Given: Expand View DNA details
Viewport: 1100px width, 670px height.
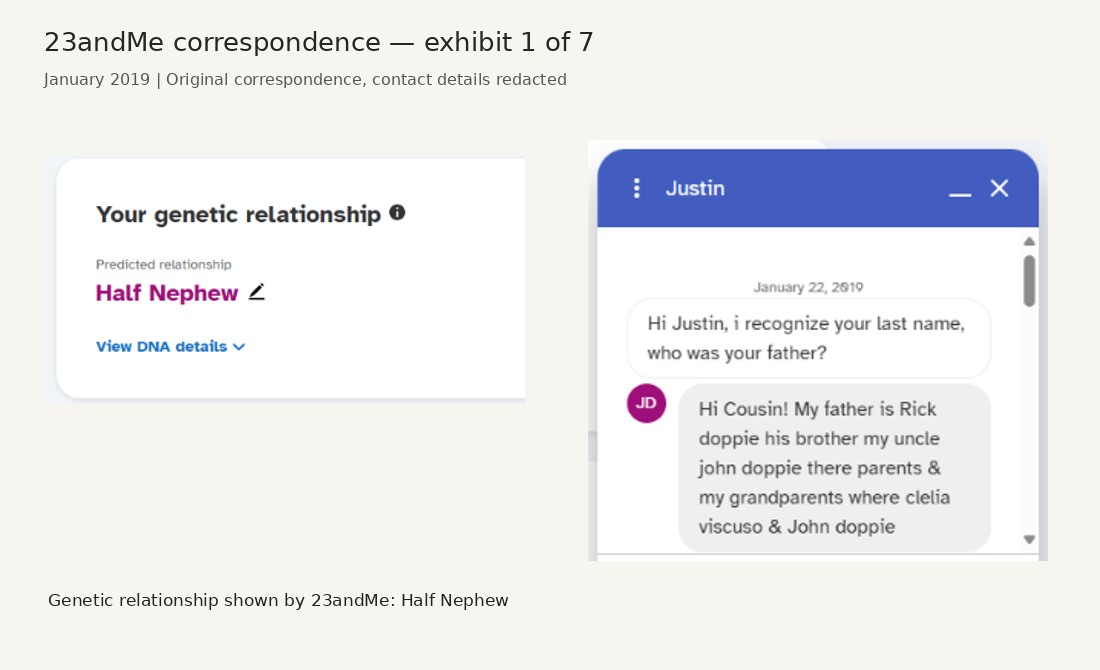Looking at the screenshot, I should pos(170,347).
